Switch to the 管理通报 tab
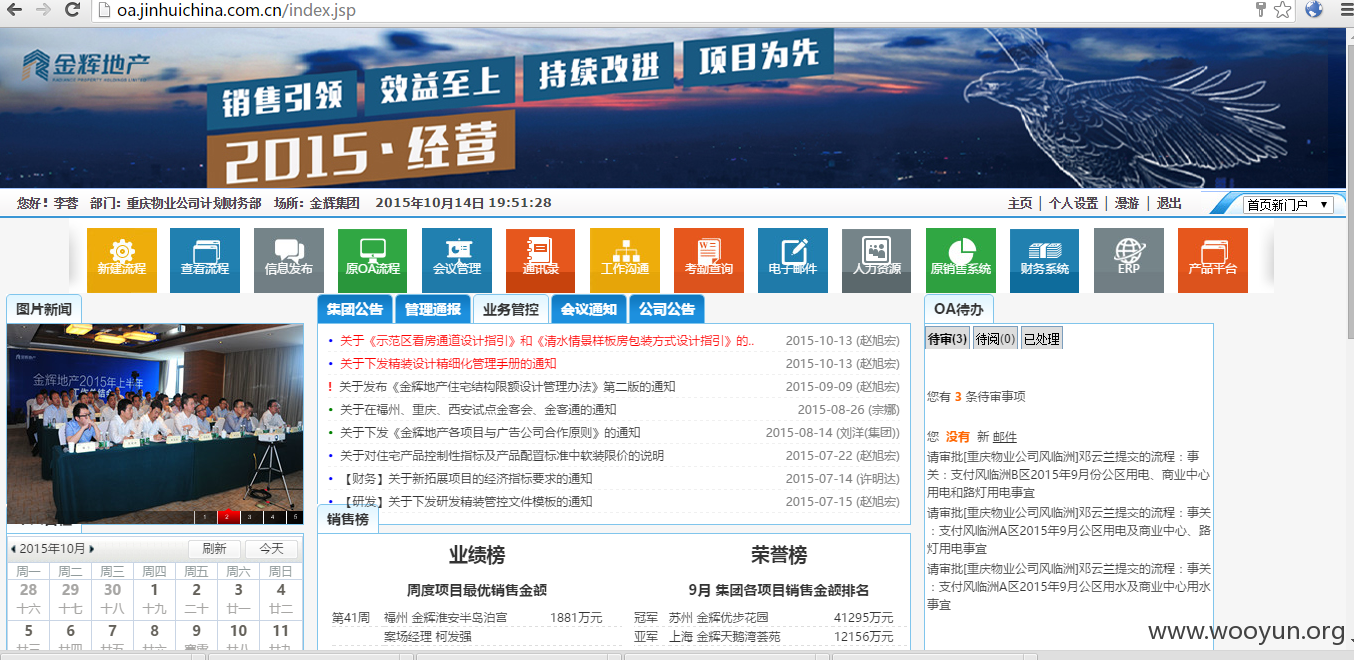Screen dimensions: 1354x660 tap(433, 309)
